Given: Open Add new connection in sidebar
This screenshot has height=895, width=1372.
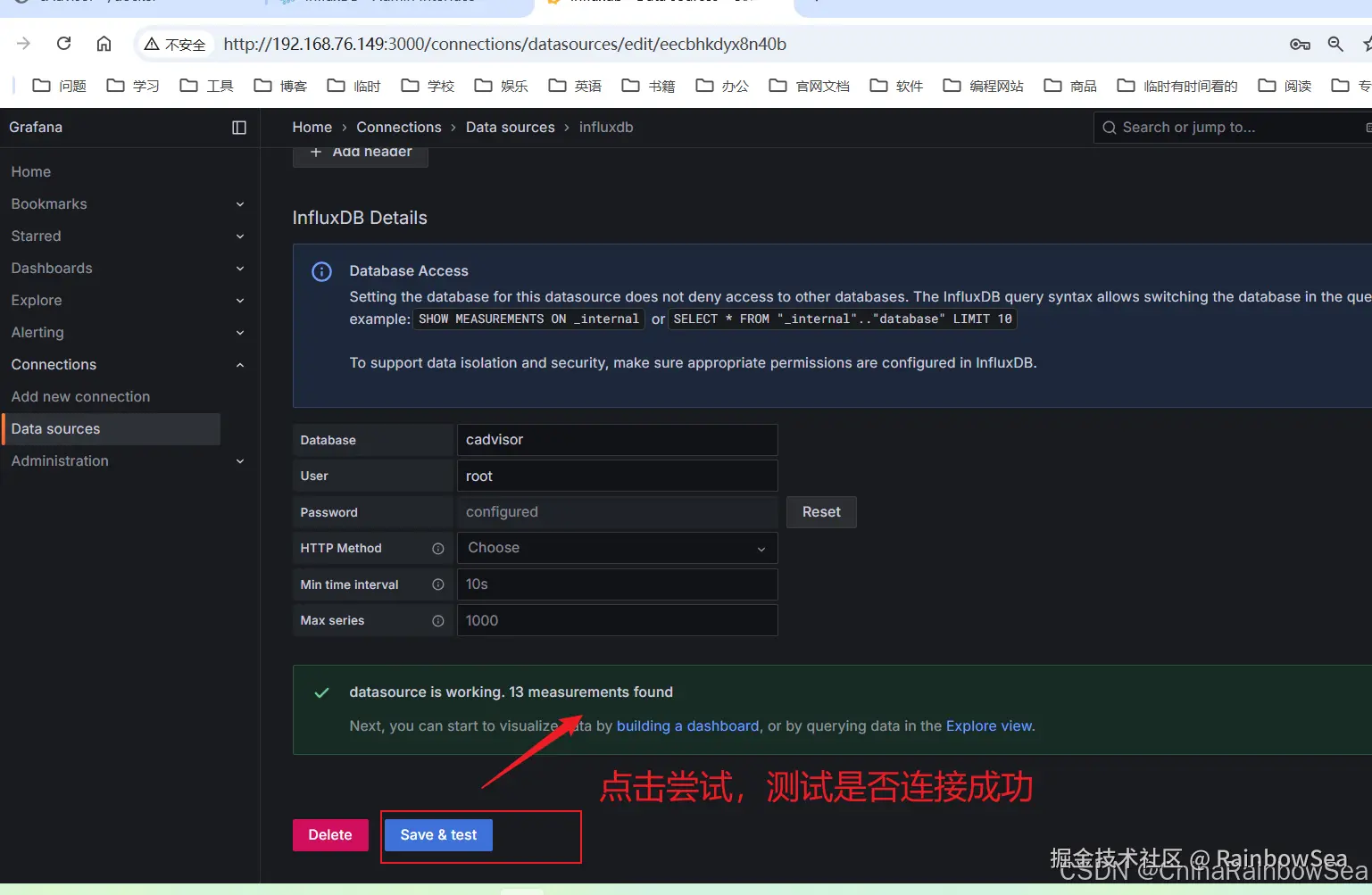Looking at the screenshot, I should [x=80, y=397].
